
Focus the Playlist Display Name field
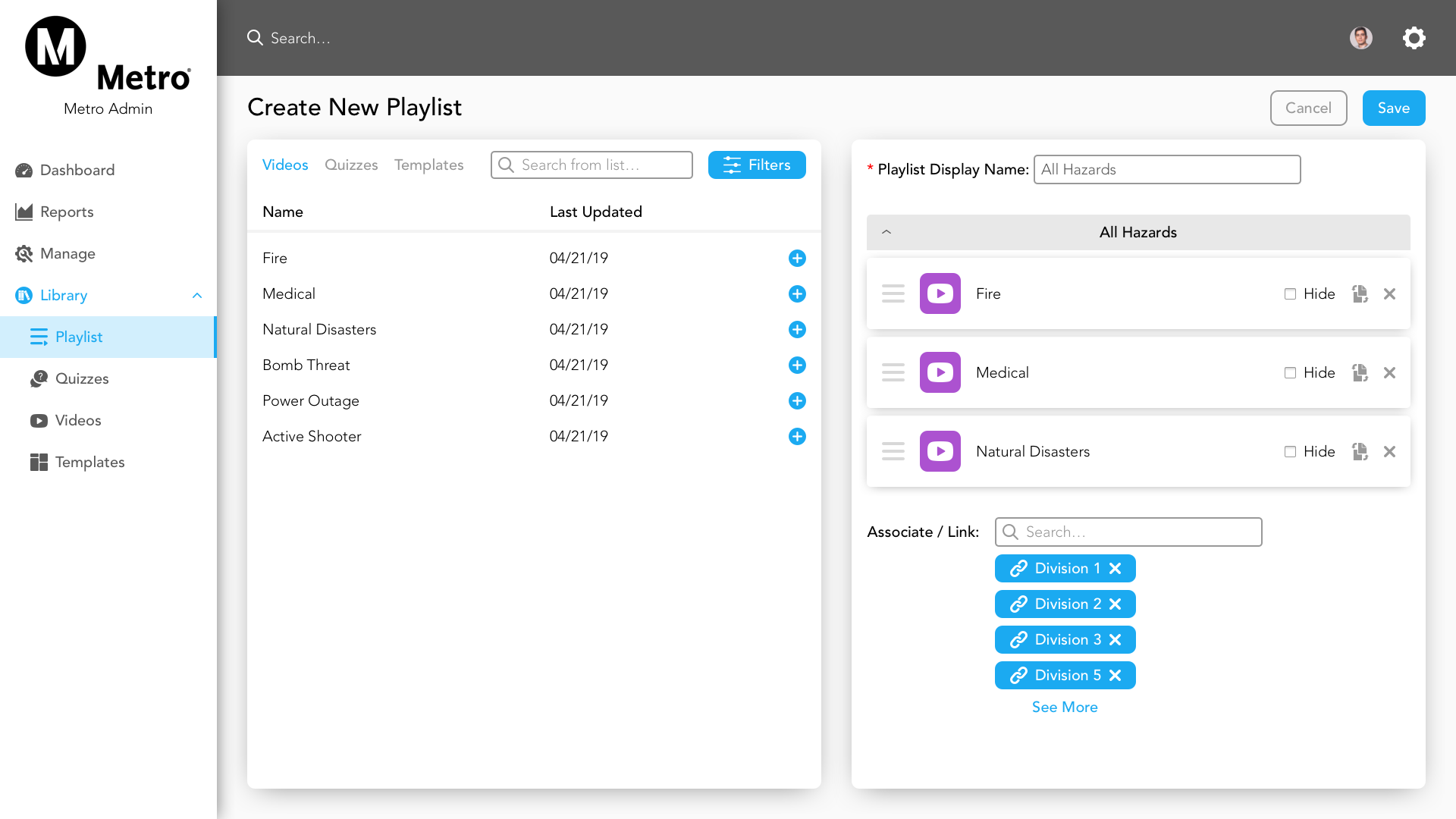pos(1166,169)
